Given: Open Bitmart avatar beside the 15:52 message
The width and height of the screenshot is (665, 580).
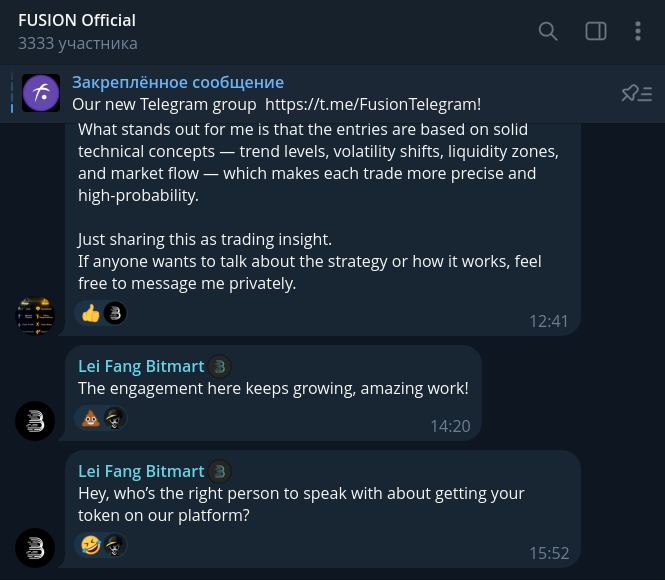Looking at the screenshot, I should click(x=35, y=546).
